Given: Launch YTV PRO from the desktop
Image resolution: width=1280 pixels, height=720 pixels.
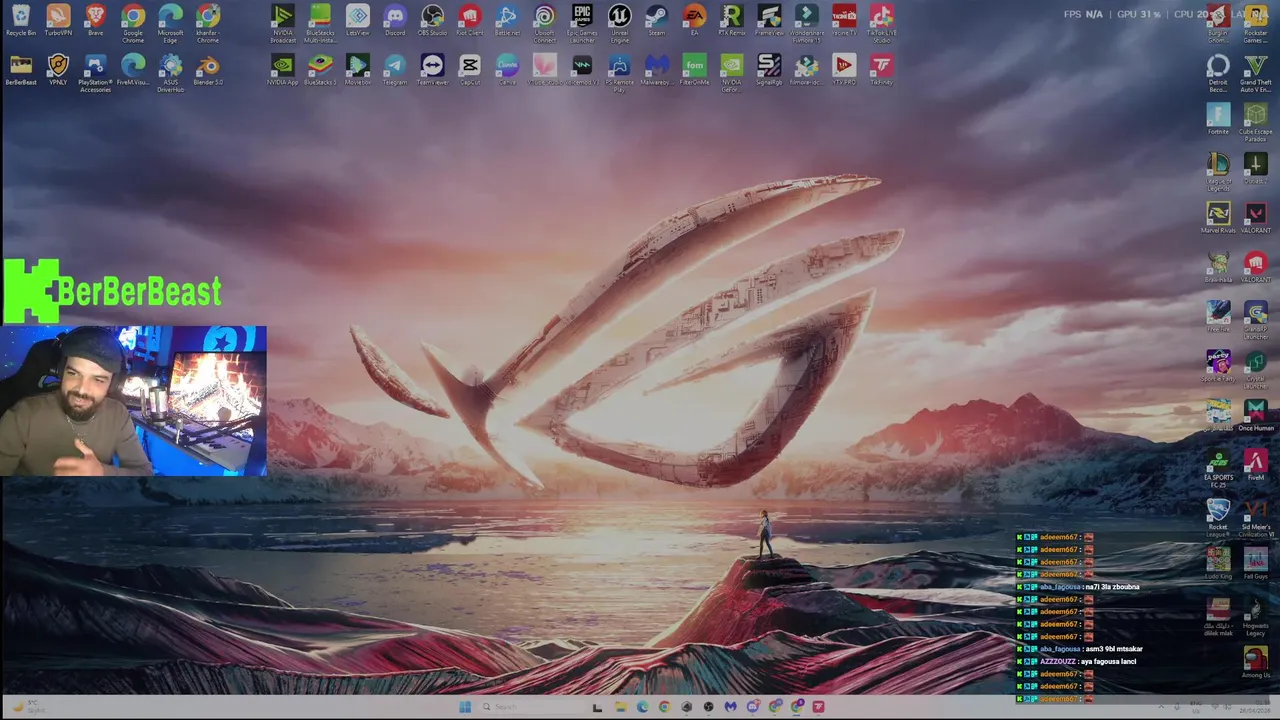Looking at the screenshot, I should tap(844, 69).
